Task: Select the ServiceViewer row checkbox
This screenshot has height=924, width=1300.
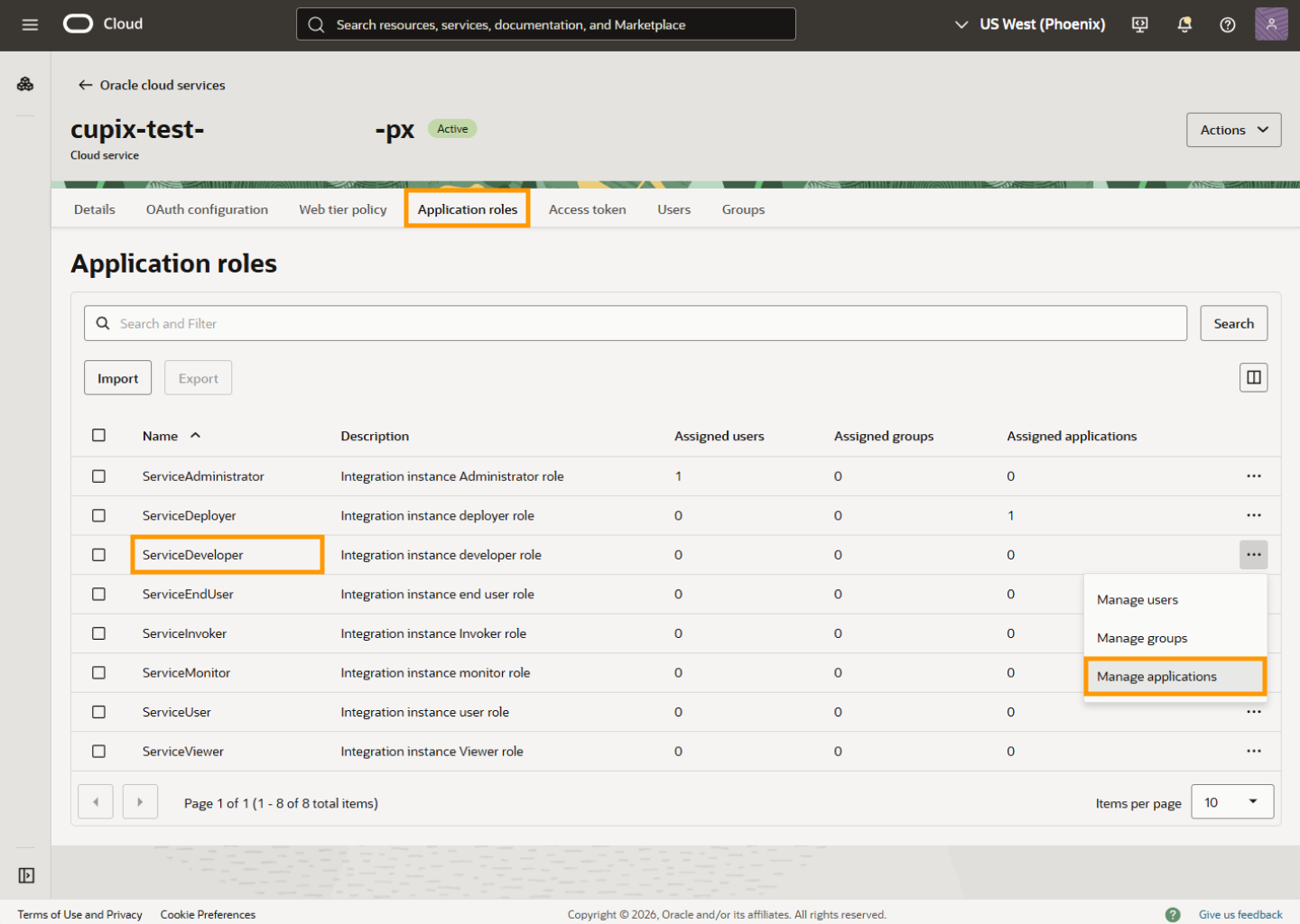Action: tap(99, 751)
